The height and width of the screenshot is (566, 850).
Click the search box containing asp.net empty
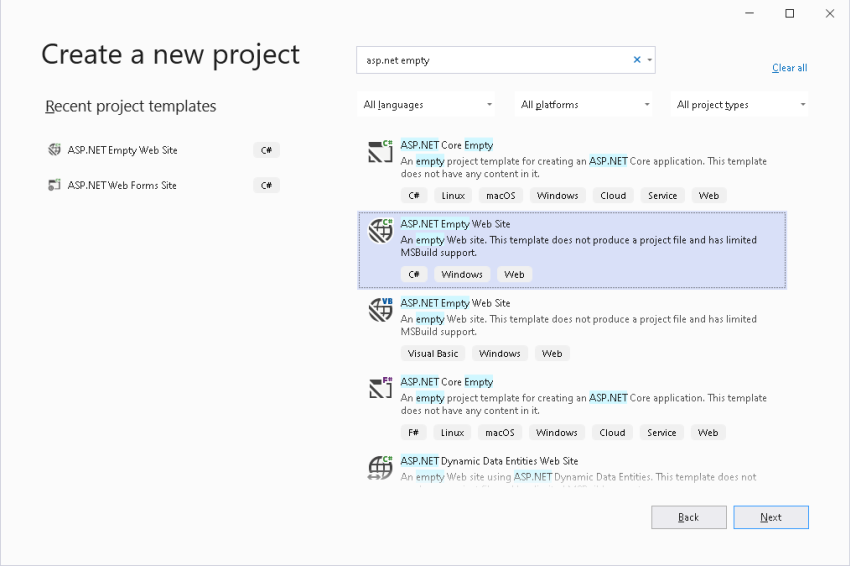click(496, 60)
